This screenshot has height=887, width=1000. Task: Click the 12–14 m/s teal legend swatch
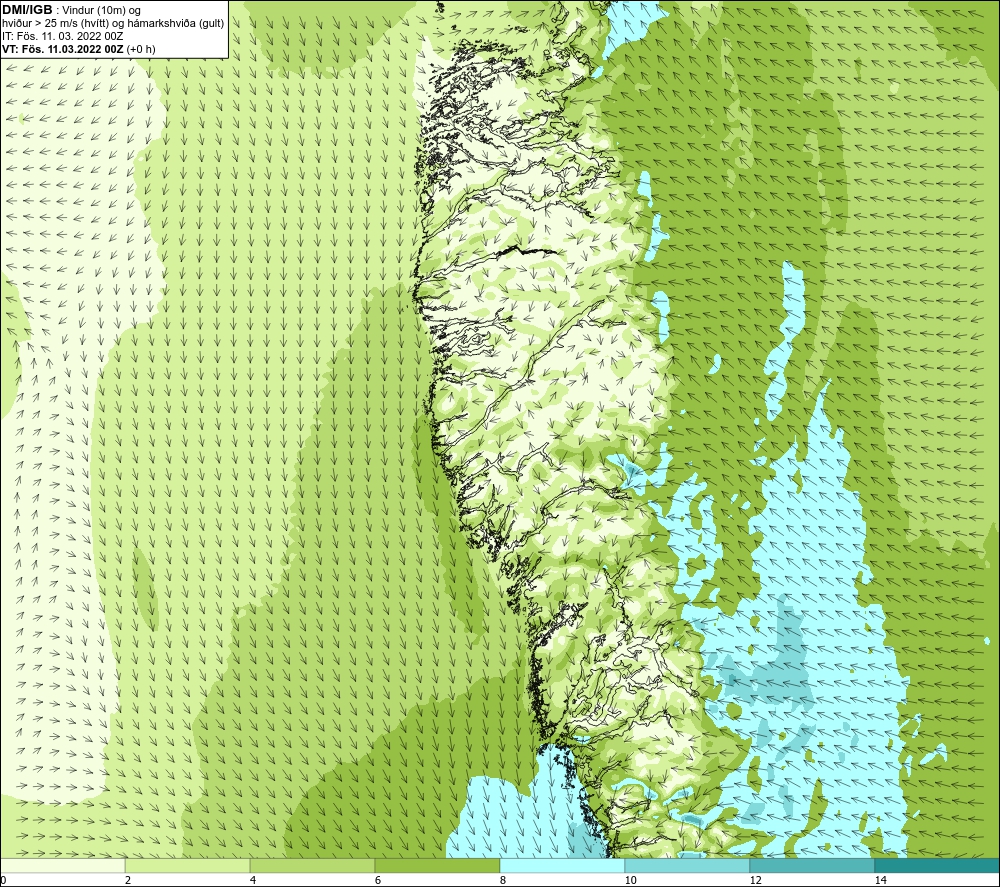(x=812, y=865)
